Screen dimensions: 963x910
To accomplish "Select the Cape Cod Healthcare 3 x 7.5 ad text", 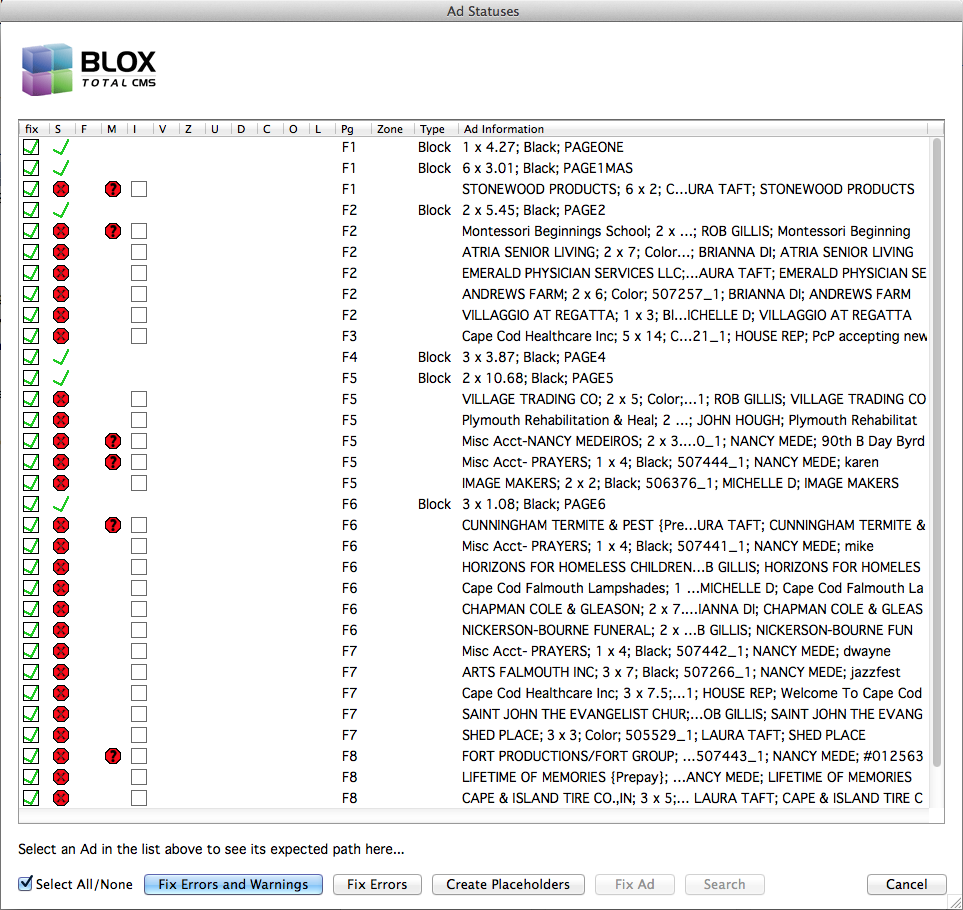I will [x=692, y=693].
